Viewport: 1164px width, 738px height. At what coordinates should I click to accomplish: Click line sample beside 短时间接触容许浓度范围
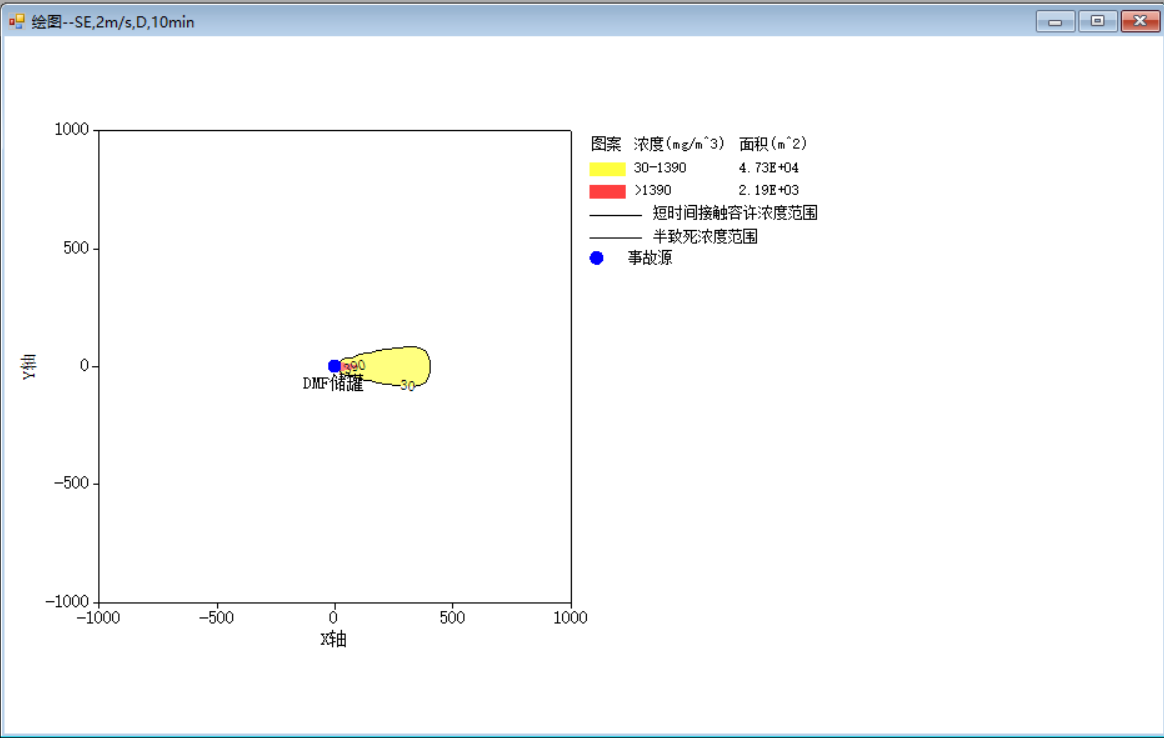click(615, 215)
